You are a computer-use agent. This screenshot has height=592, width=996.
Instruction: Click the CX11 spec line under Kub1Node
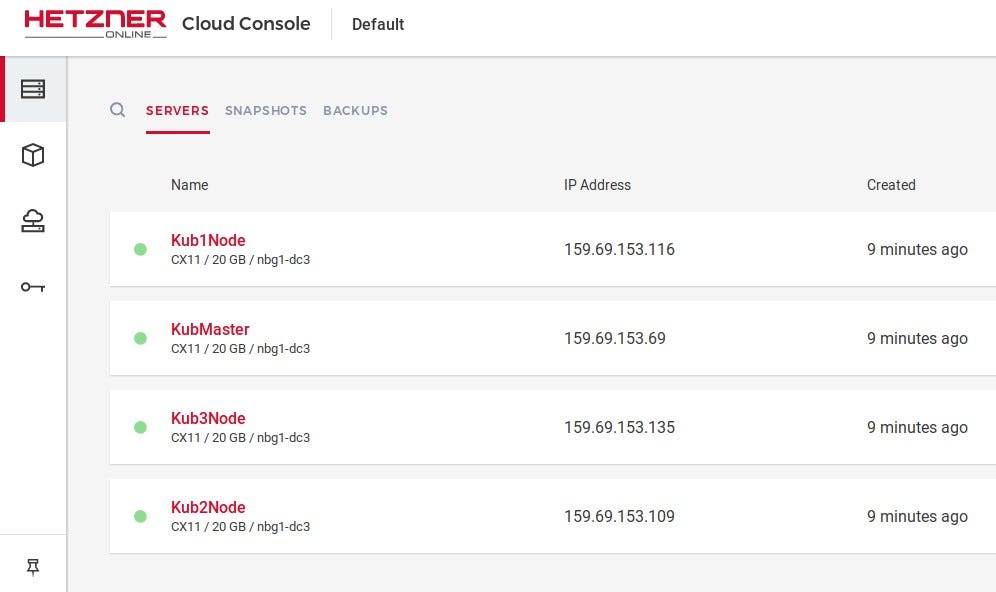[x=240, y=260]
